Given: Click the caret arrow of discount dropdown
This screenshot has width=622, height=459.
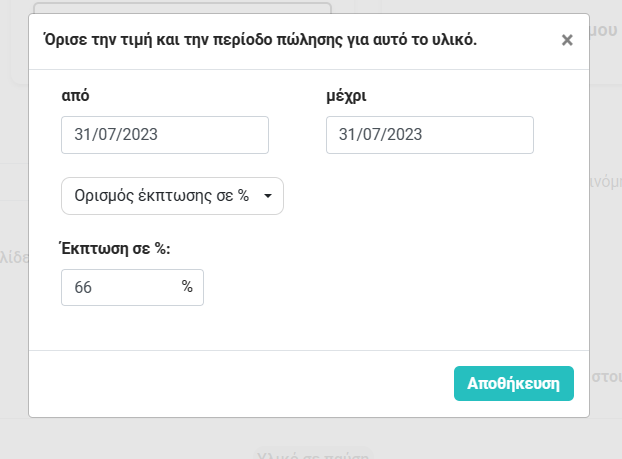Looking at the screenshot, I should 268,197.
